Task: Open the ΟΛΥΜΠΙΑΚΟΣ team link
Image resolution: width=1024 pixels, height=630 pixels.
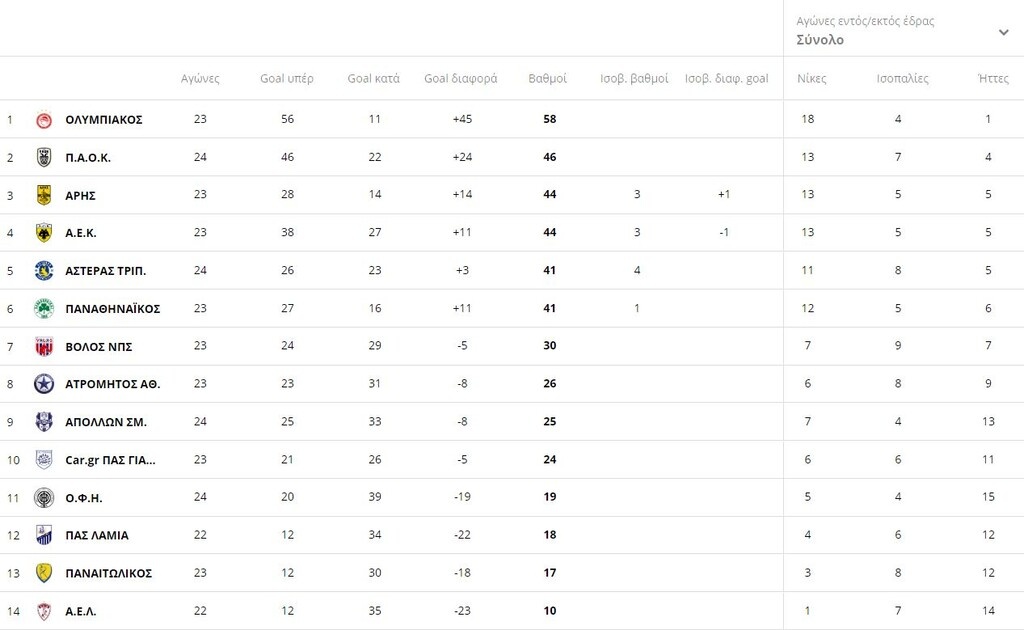Action: (104, 120)
